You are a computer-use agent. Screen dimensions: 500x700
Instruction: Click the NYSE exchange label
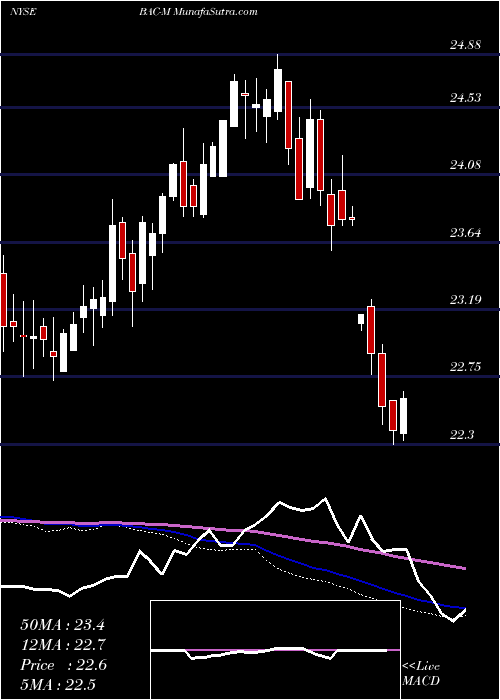click(x=23, y=11)
